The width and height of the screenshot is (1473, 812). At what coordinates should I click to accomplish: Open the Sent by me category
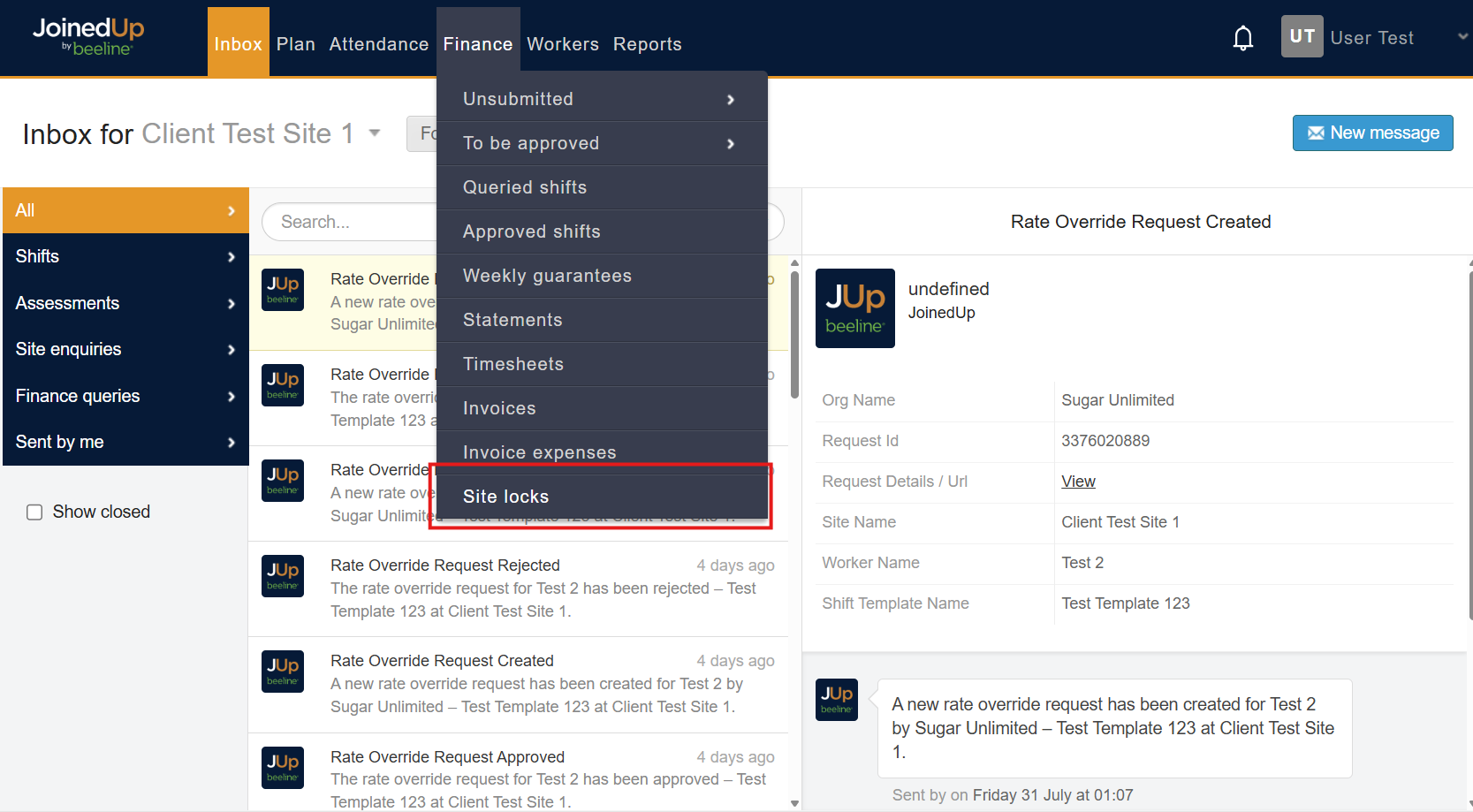[125, 442]
